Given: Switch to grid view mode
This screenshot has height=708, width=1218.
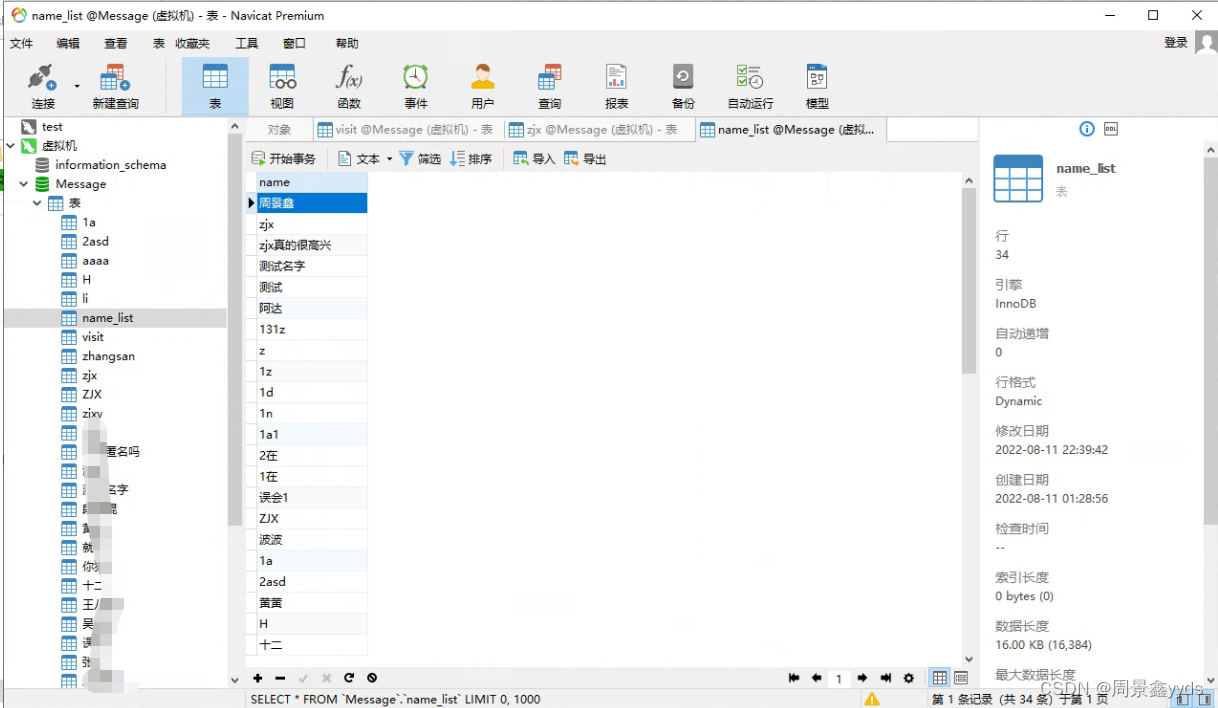Looking at the screenshot, I should 940,678.
